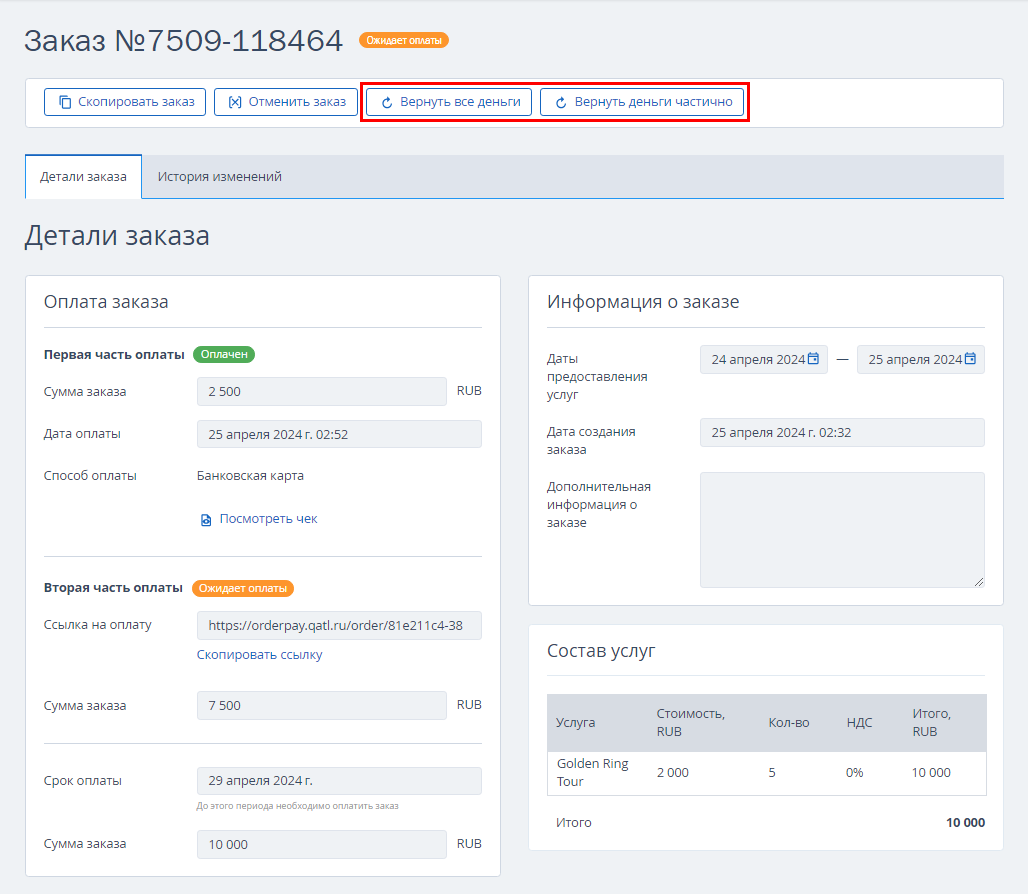Select the orderpay.qatl.ru payment link field

coord(339,625)
